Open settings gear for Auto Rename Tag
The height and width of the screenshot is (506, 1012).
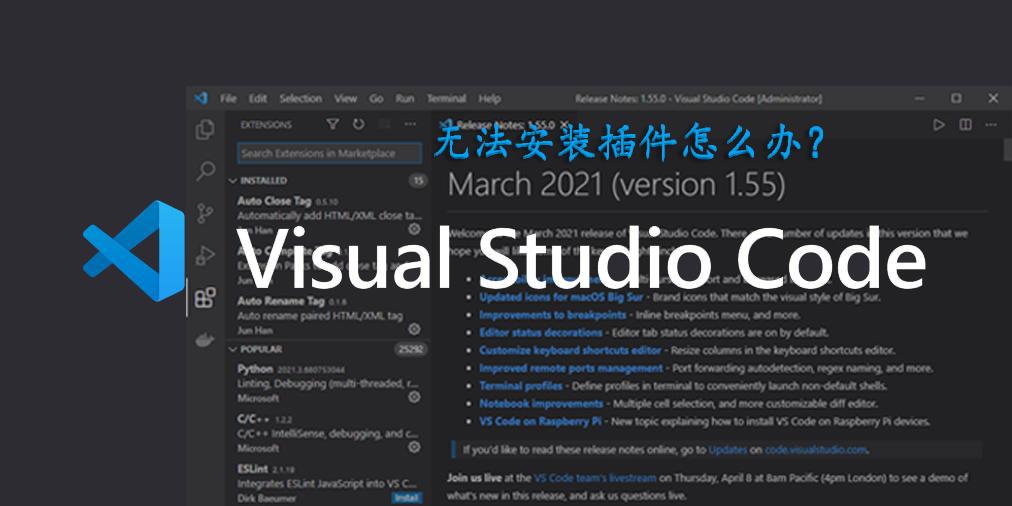pyautogui.click(x=414, y=329)
